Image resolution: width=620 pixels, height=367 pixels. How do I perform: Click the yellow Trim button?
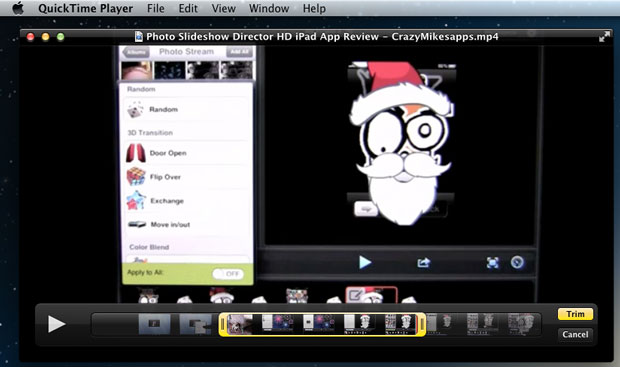[x=575, y=314]
